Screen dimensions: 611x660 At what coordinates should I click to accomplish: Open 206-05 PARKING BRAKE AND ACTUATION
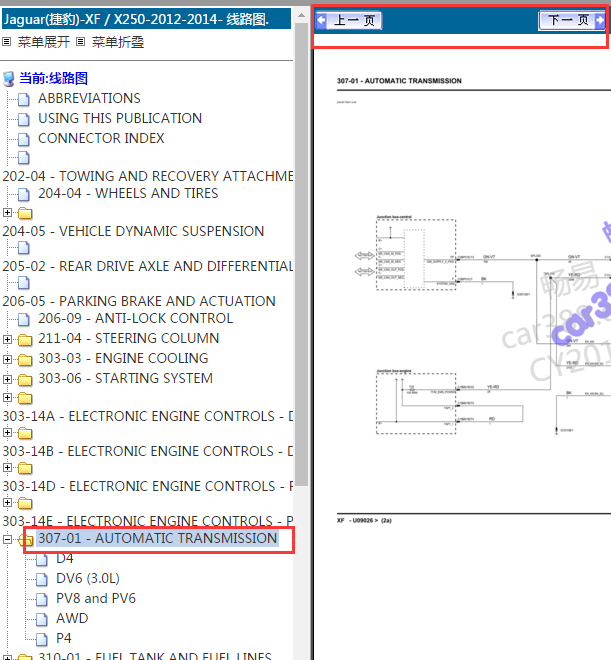point(139,301)
